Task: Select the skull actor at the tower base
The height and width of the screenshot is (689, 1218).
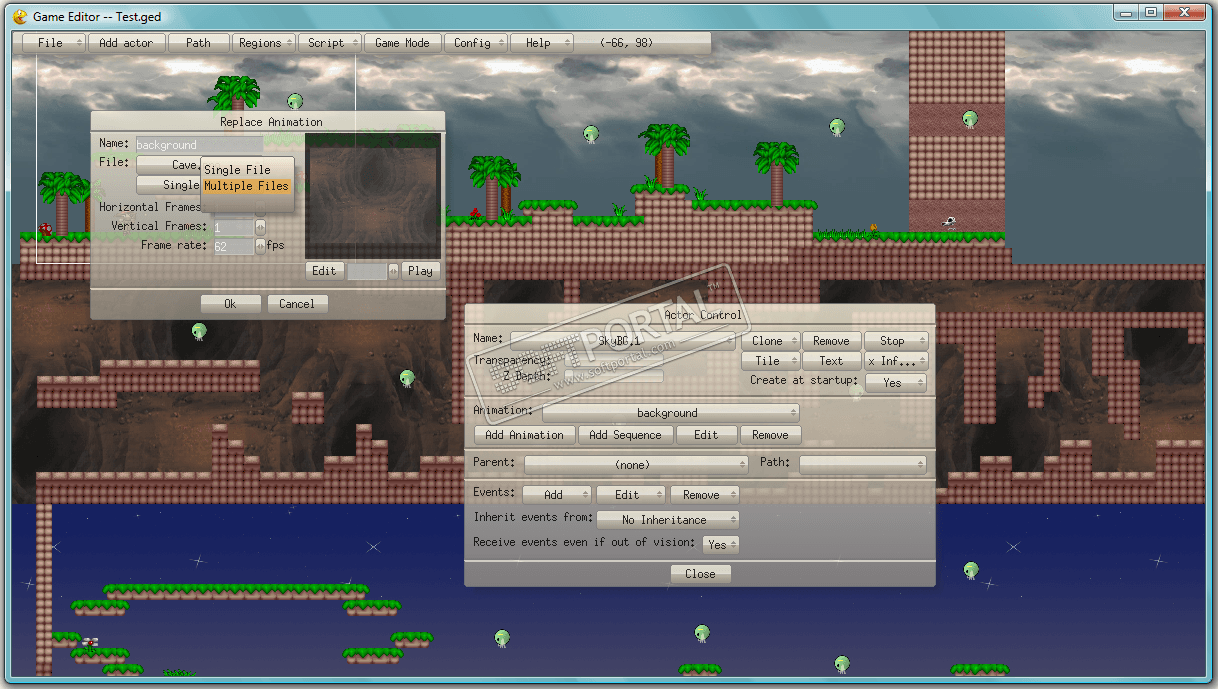Action: (949, 222)
